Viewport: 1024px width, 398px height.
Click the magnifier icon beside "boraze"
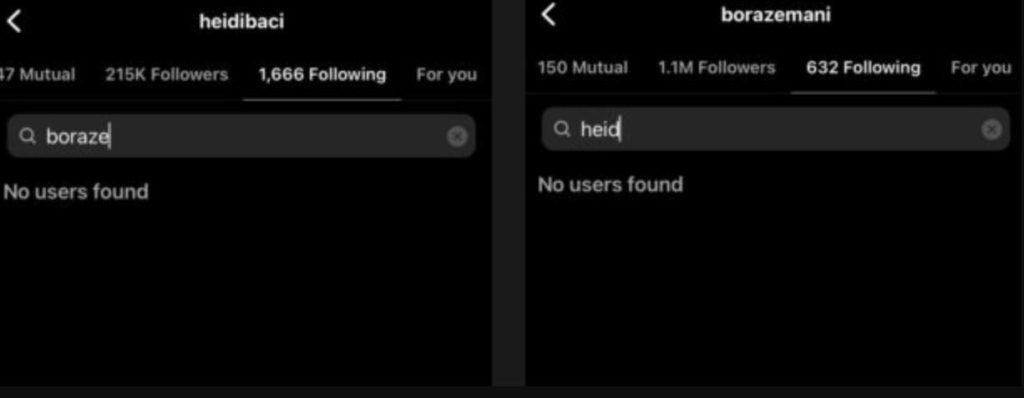[x=27, y=136]
